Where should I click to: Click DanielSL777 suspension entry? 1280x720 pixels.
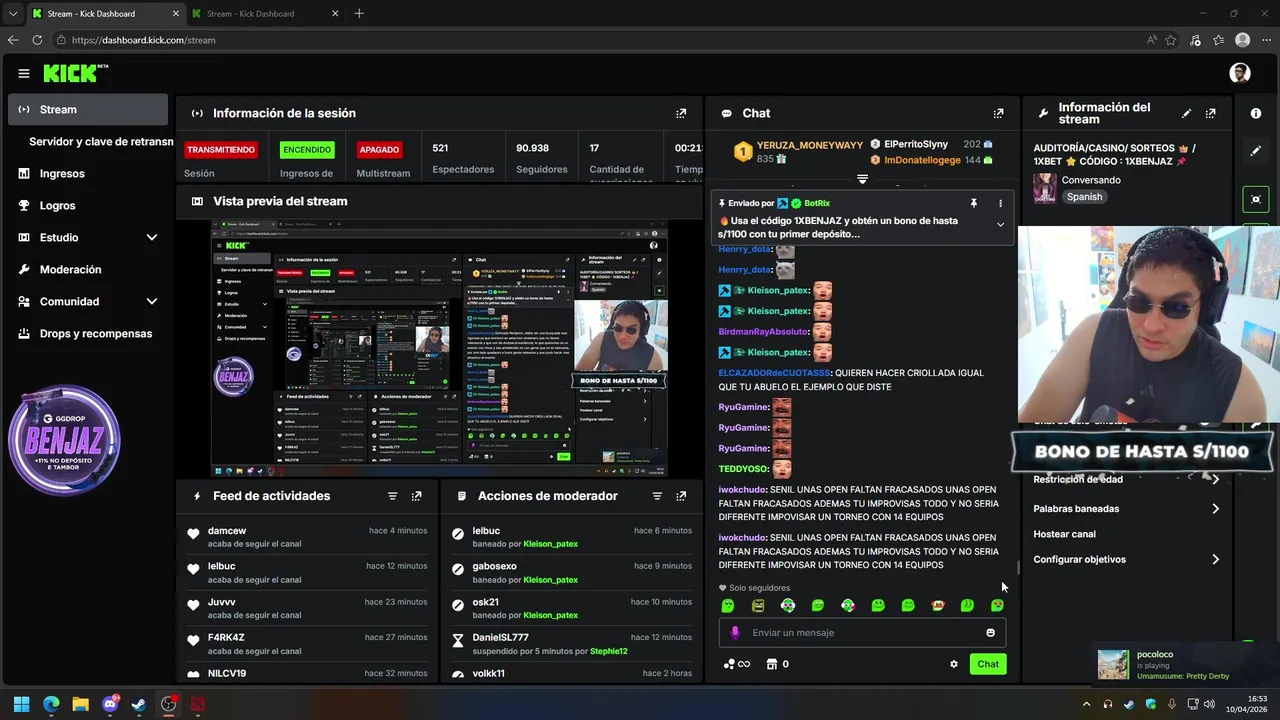(571, 644)
